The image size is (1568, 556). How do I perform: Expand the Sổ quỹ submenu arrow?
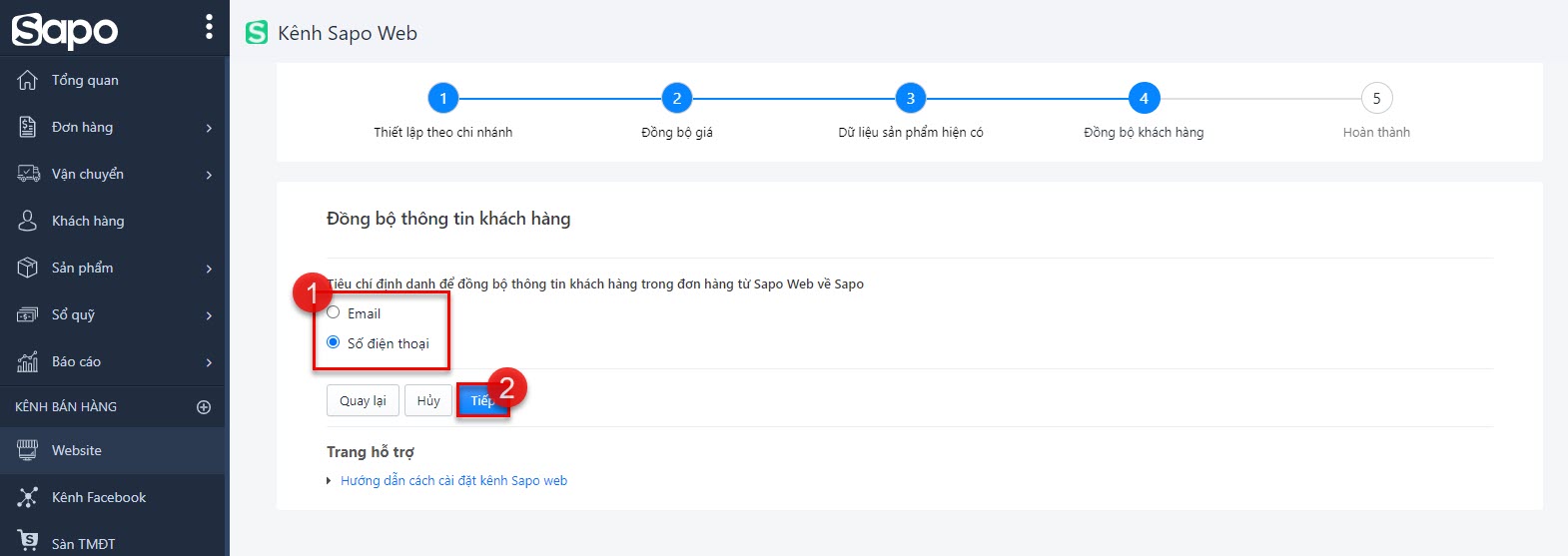pyautogui.click(x=209, y=315)
